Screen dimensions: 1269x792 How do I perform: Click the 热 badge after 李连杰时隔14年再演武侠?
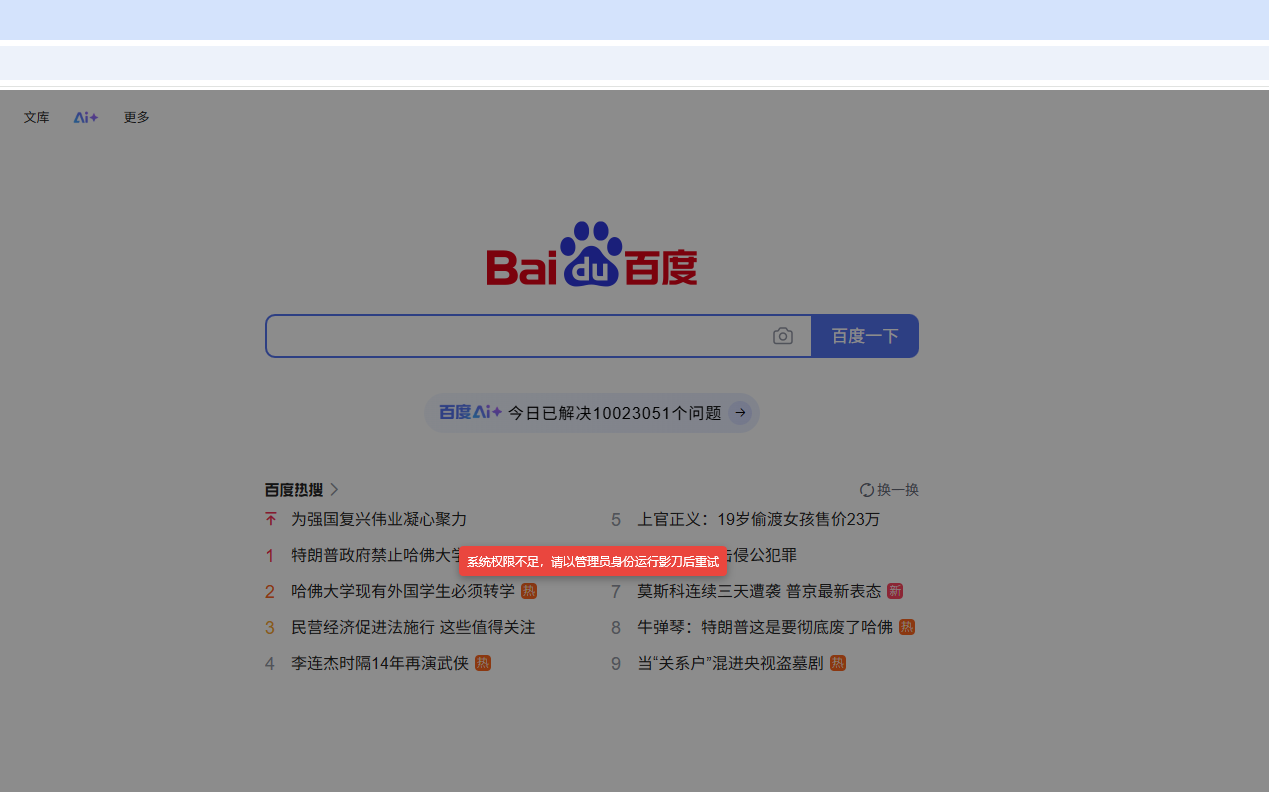[483, 663]
